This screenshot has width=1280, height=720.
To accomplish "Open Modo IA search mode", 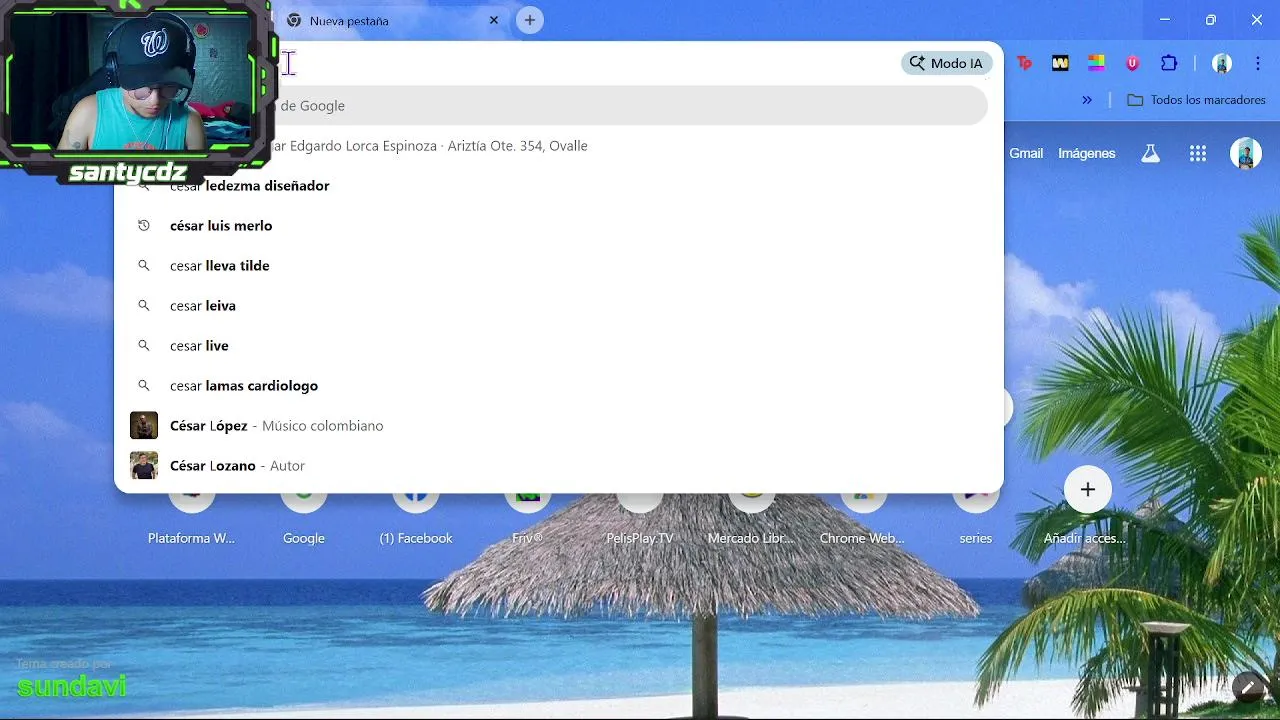I will point(947,63).
